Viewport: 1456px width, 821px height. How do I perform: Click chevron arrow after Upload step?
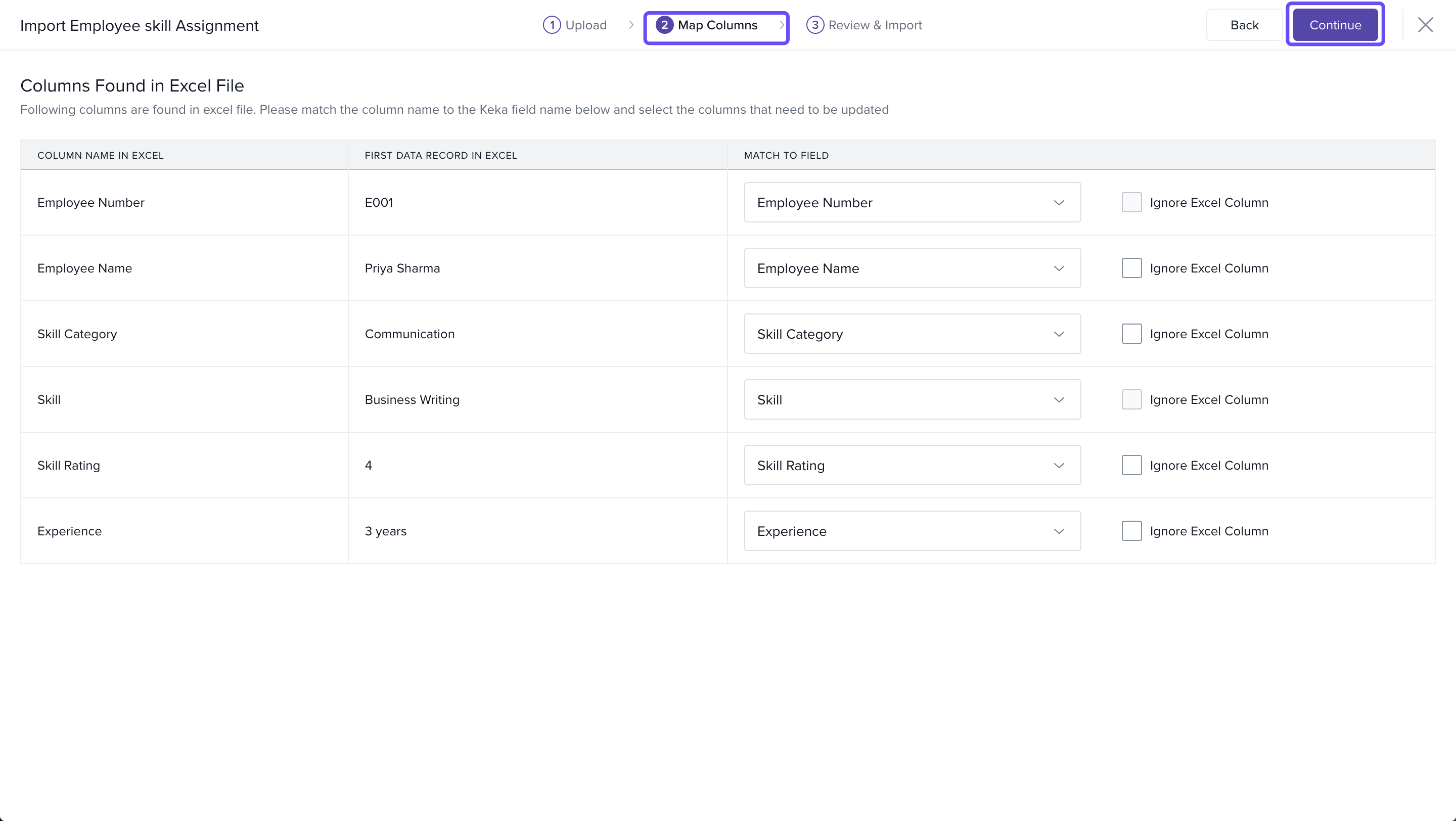tap(631, 25)
